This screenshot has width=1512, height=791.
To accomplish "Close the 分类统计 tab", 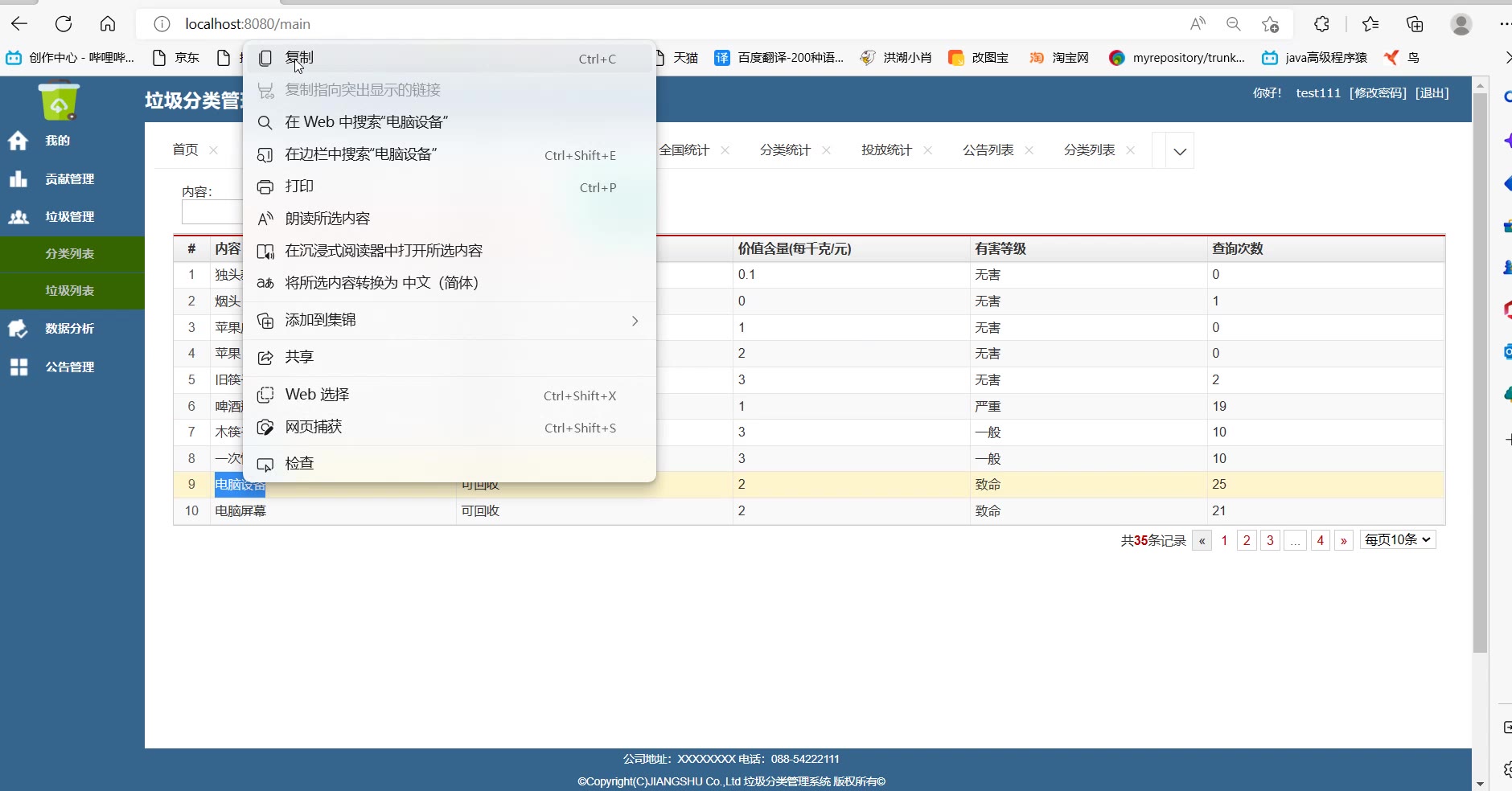I will [x=827, y=150].
